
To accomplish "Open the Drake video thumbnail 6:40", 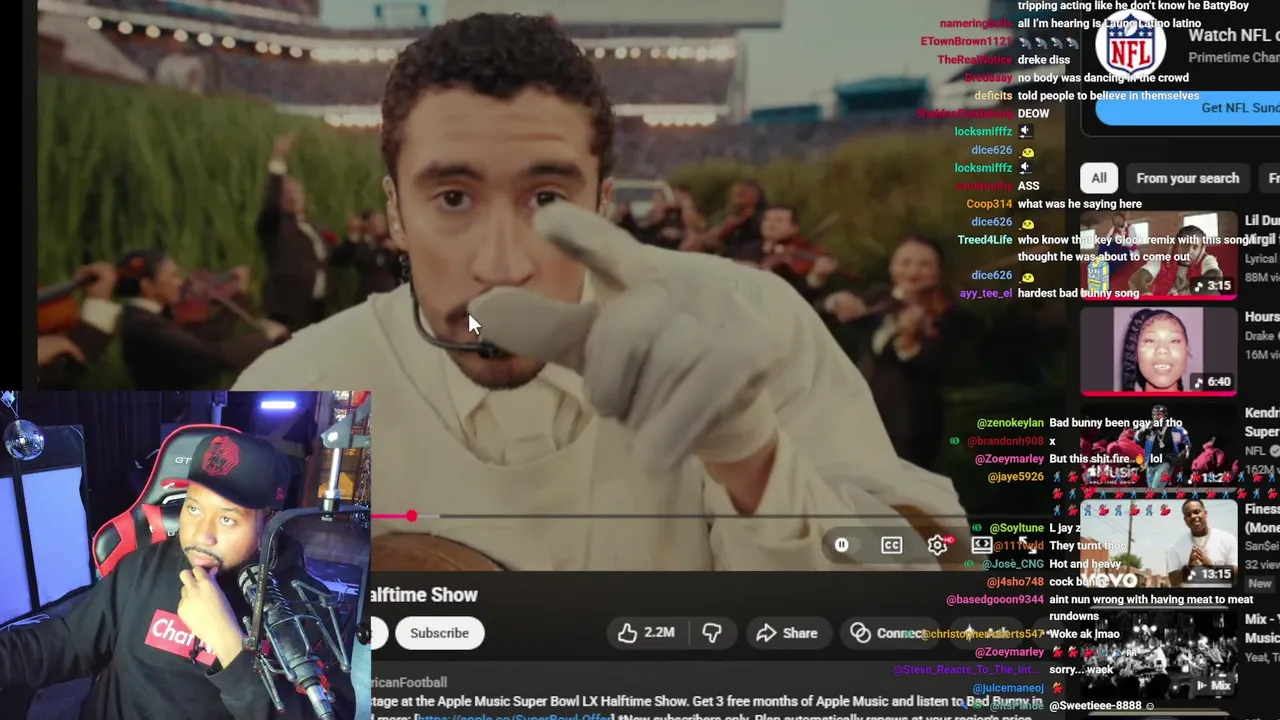I will 1158,351.
